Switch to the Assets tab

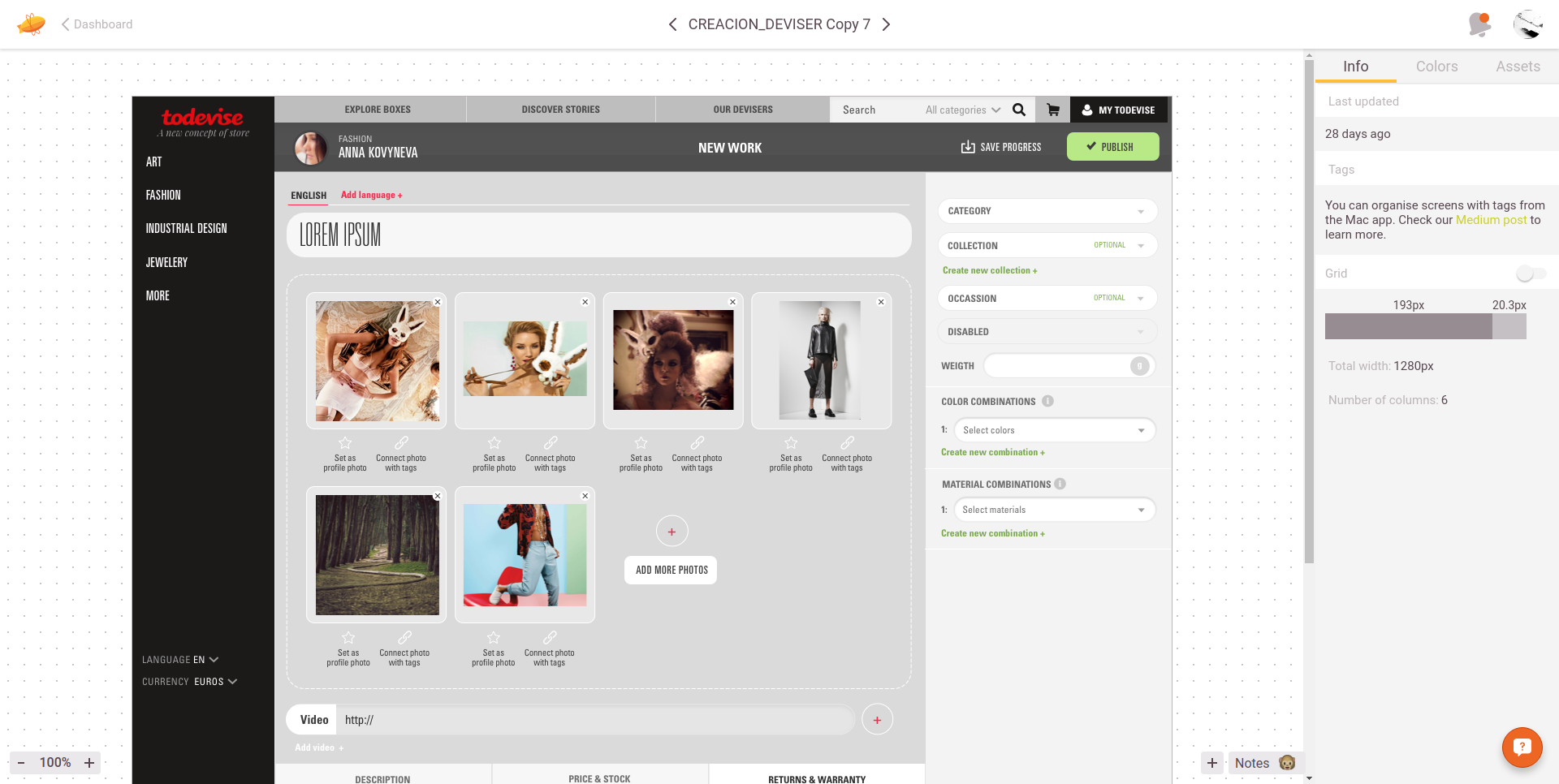point(1518,67)
